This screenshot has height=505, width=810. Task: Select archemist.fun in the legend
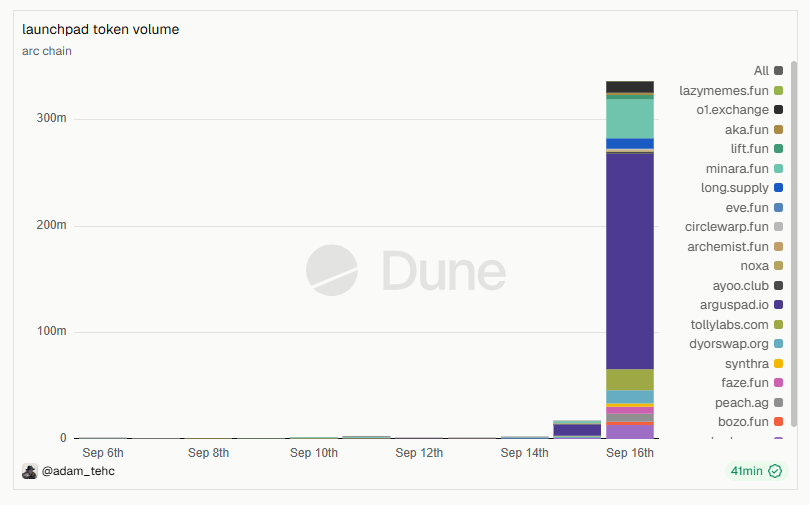pyautogui.click(x=735, y=247)
